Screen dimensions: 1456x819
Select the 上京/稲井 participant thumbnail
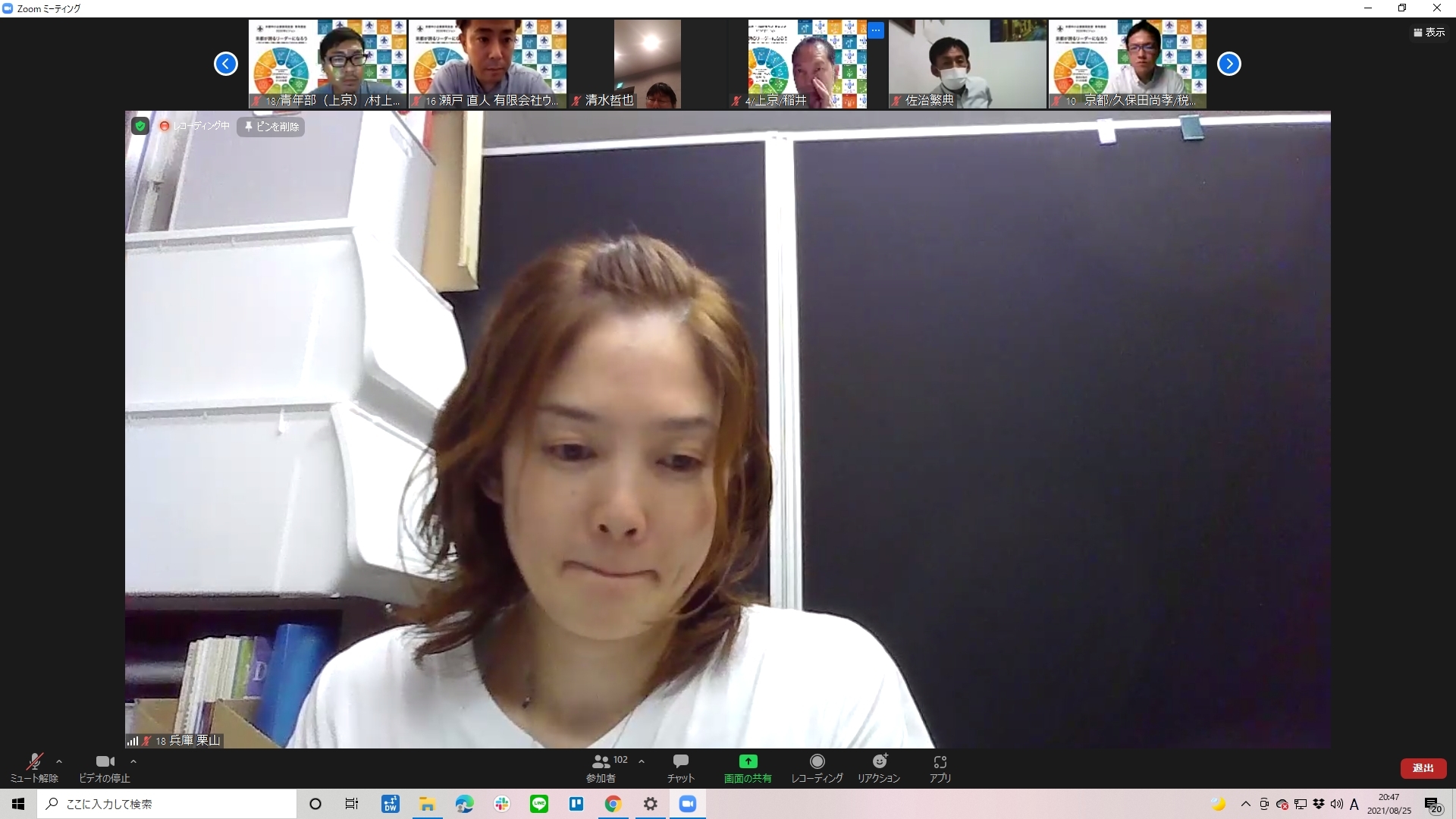[808, 64]
